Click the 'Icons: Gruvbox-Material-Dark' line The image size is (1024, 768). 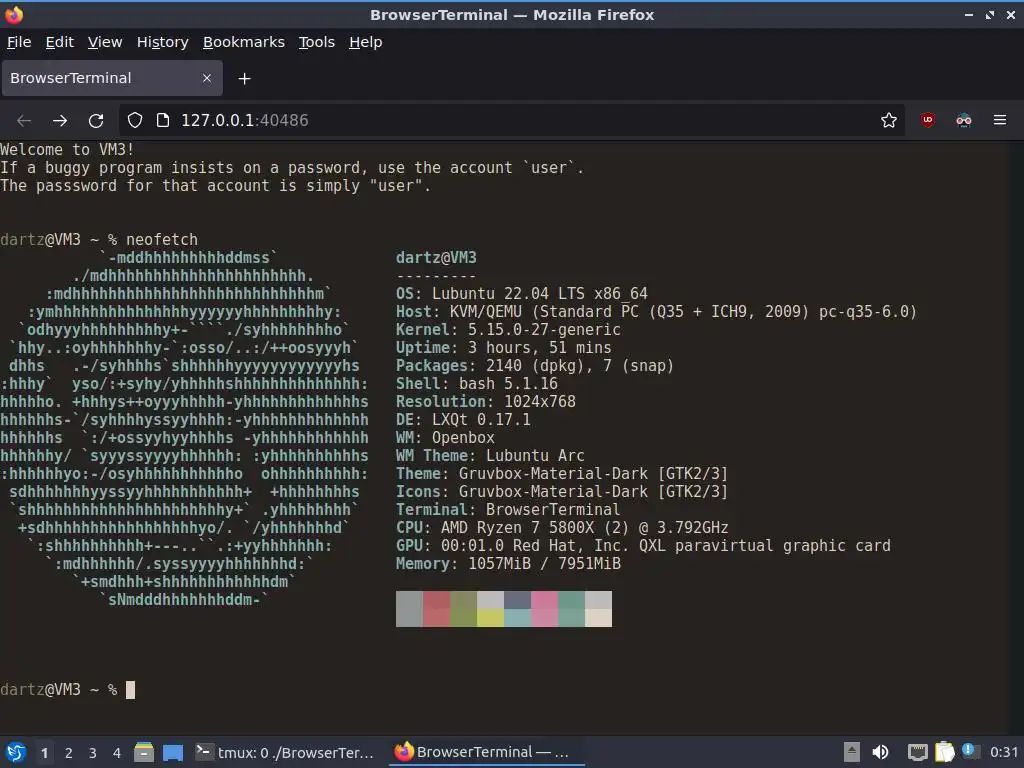[562, 492]
